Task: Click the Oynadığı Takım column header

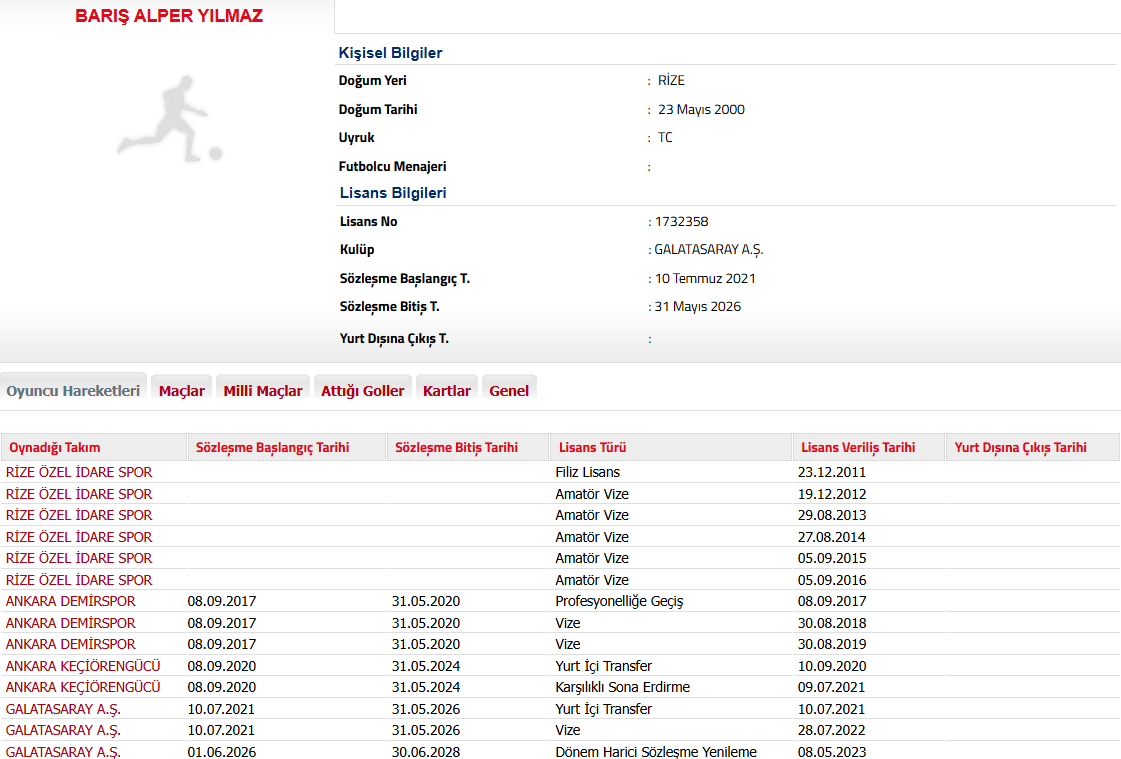Action: click(55, 448)
